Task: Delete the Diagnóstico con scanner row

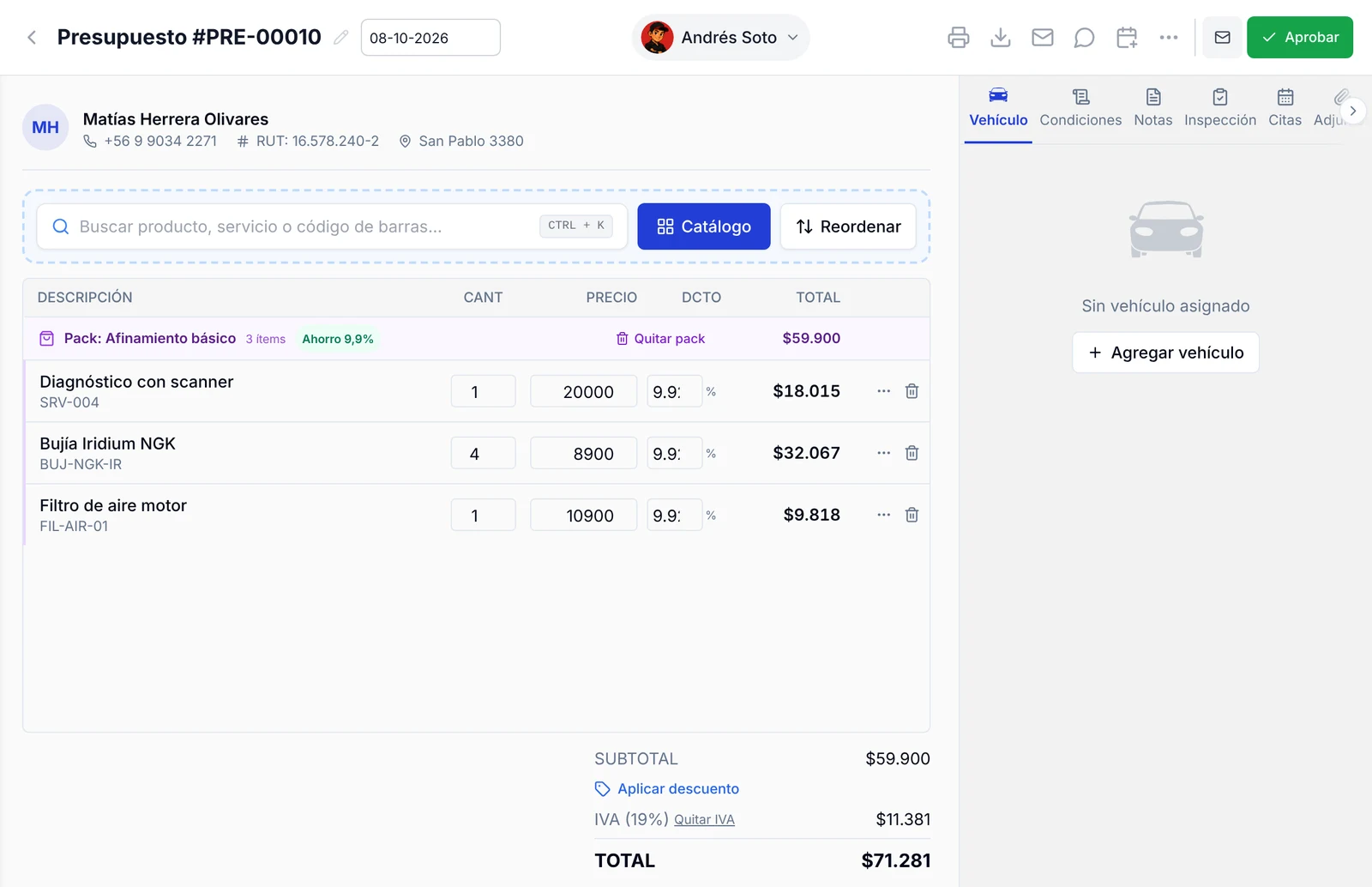Action: pos(912,391)
